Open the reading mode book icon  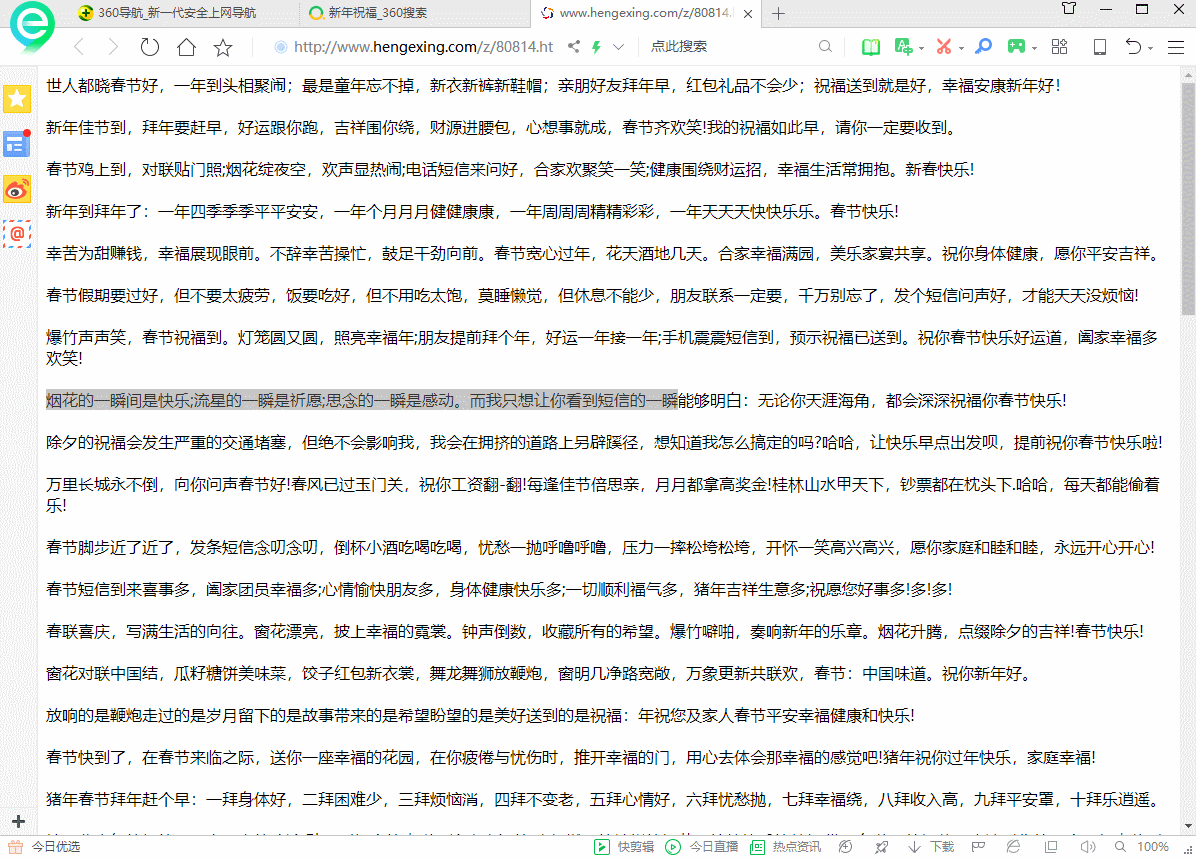871,47
